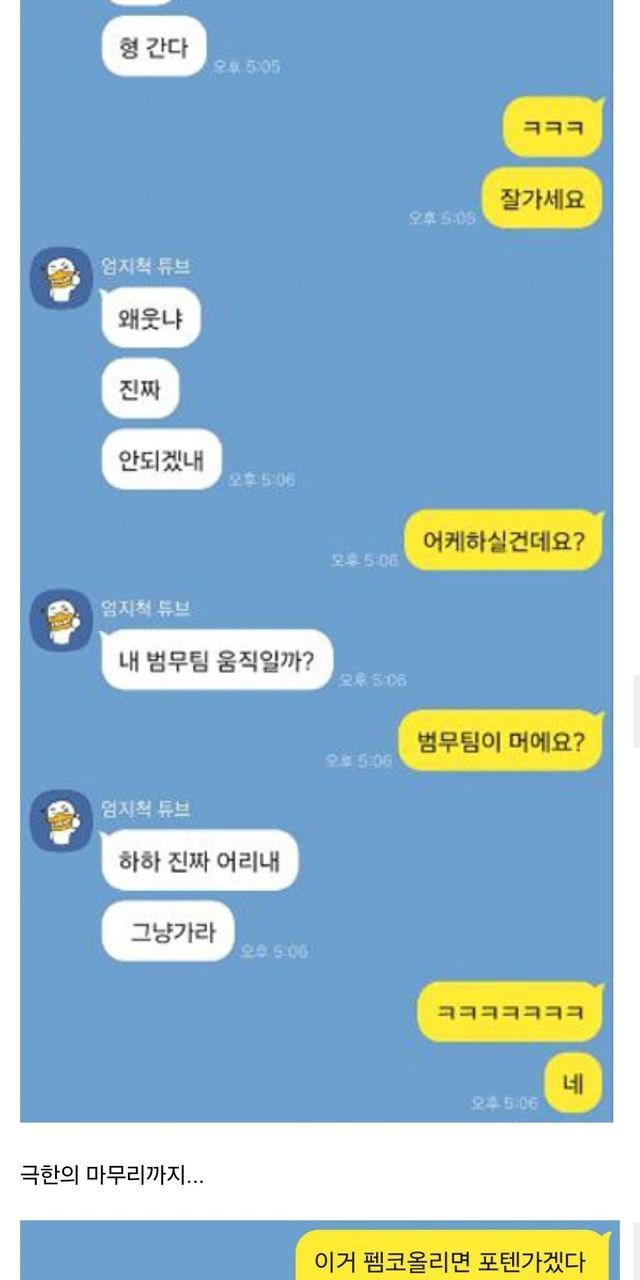Image resolution: width=640 pixels, height=1280 pixels.
Task: Tap the middle 엄지척 튜브 profile avatar
Action: [61, 620]
